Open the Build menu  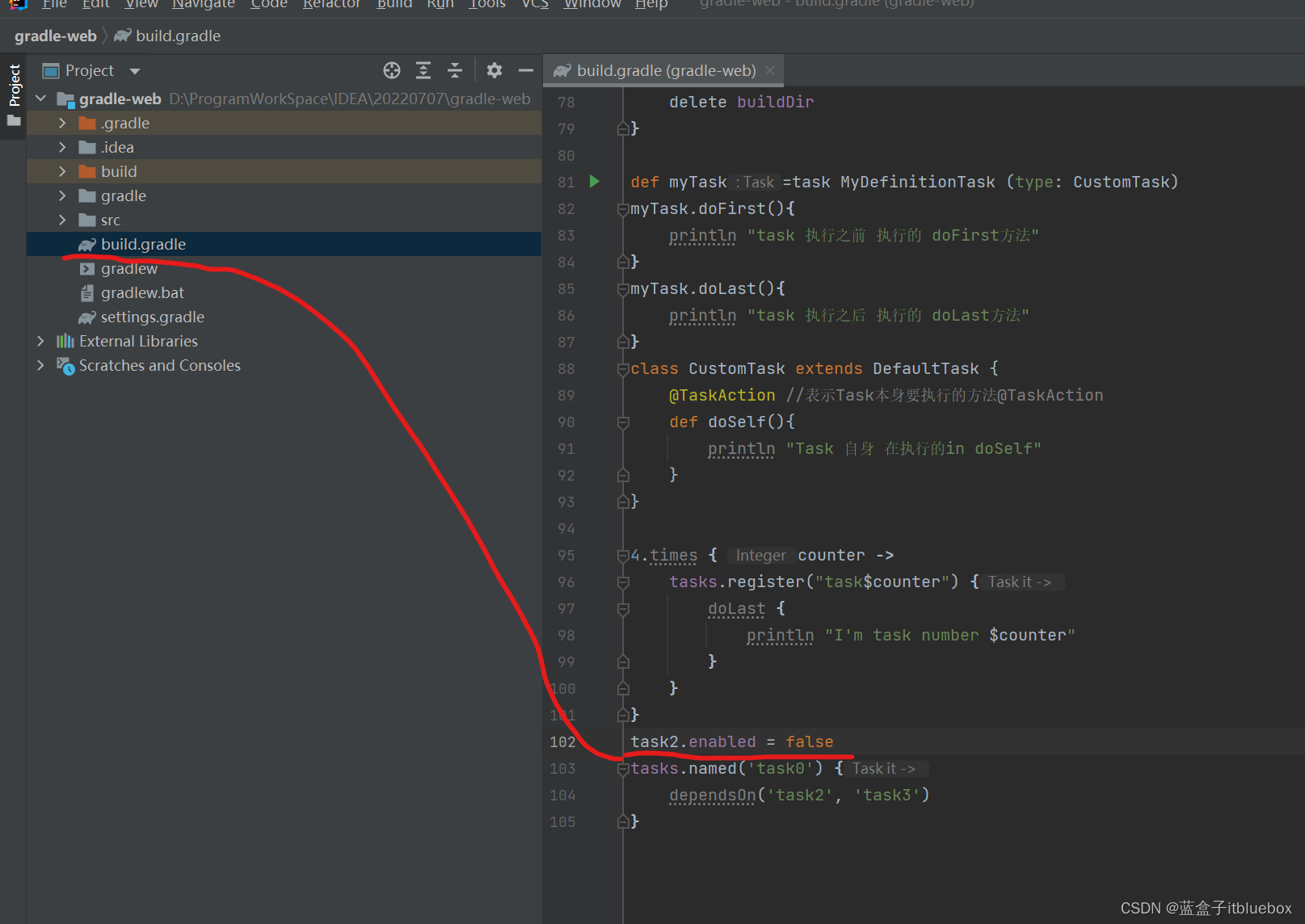[x=394, y=4]
